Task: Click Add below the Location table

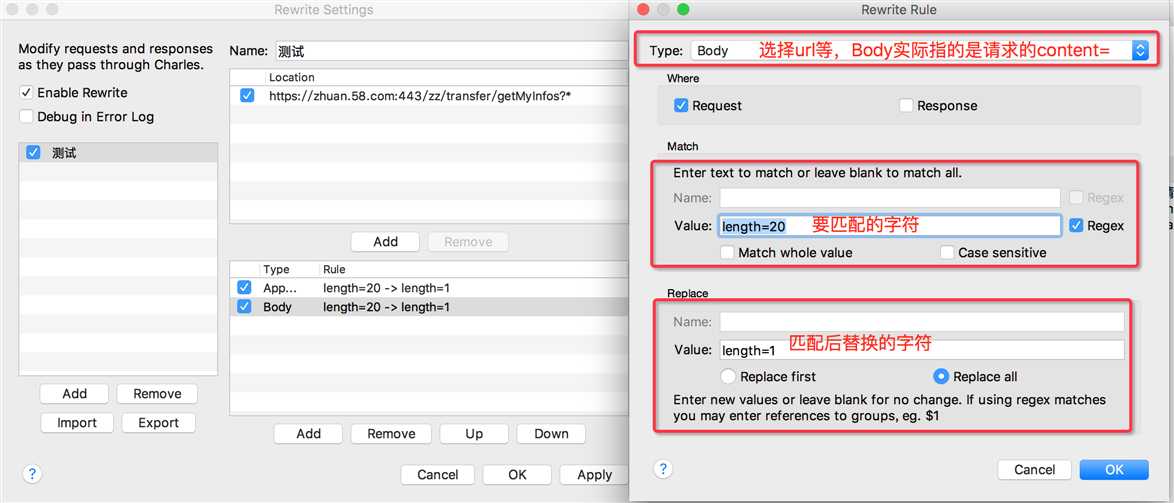Action: pyautogui.click(x=386, y=242)
